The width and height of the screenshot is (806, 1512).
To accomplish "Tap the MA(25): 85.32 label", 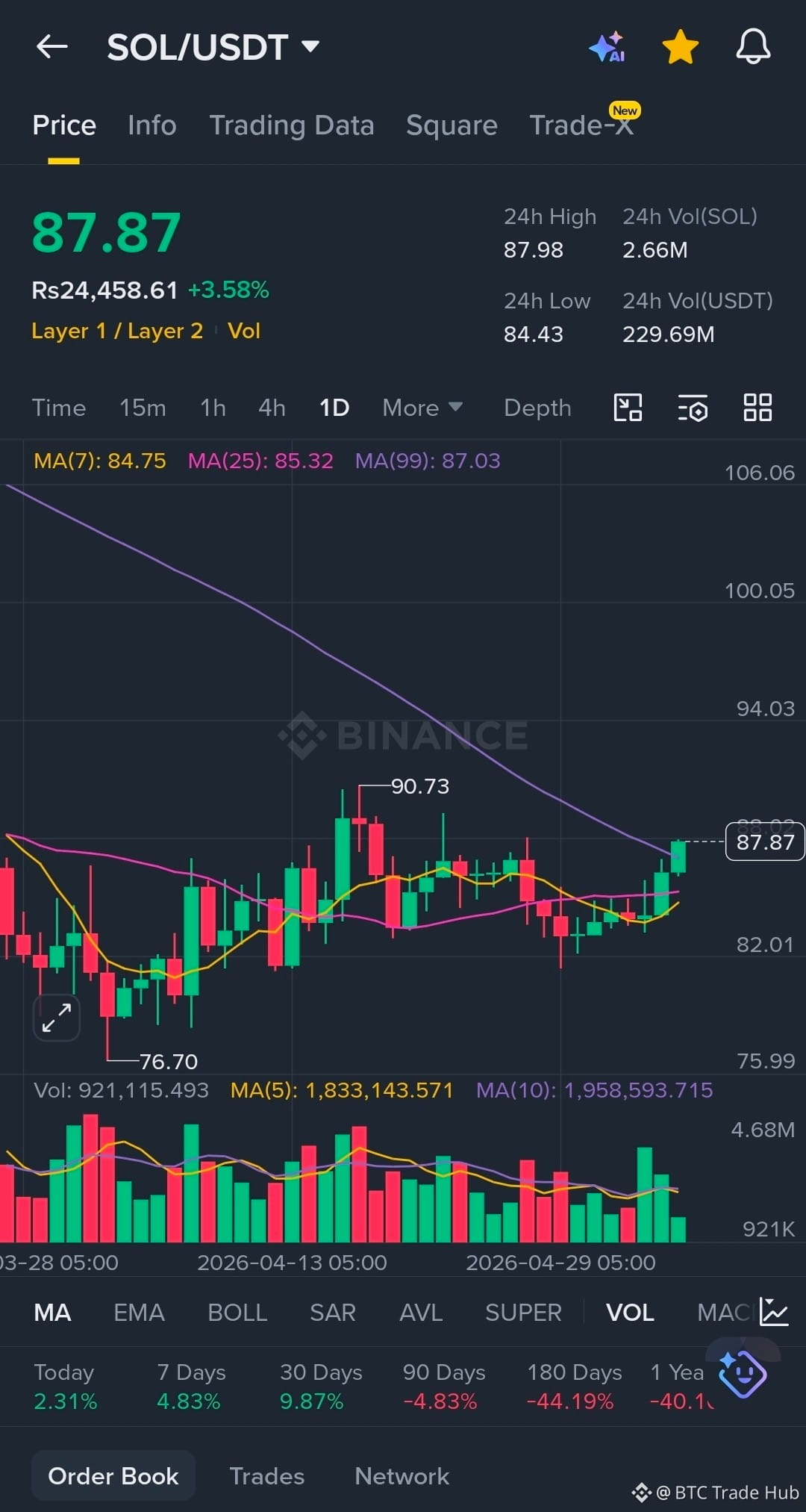I will pos(260,461).
